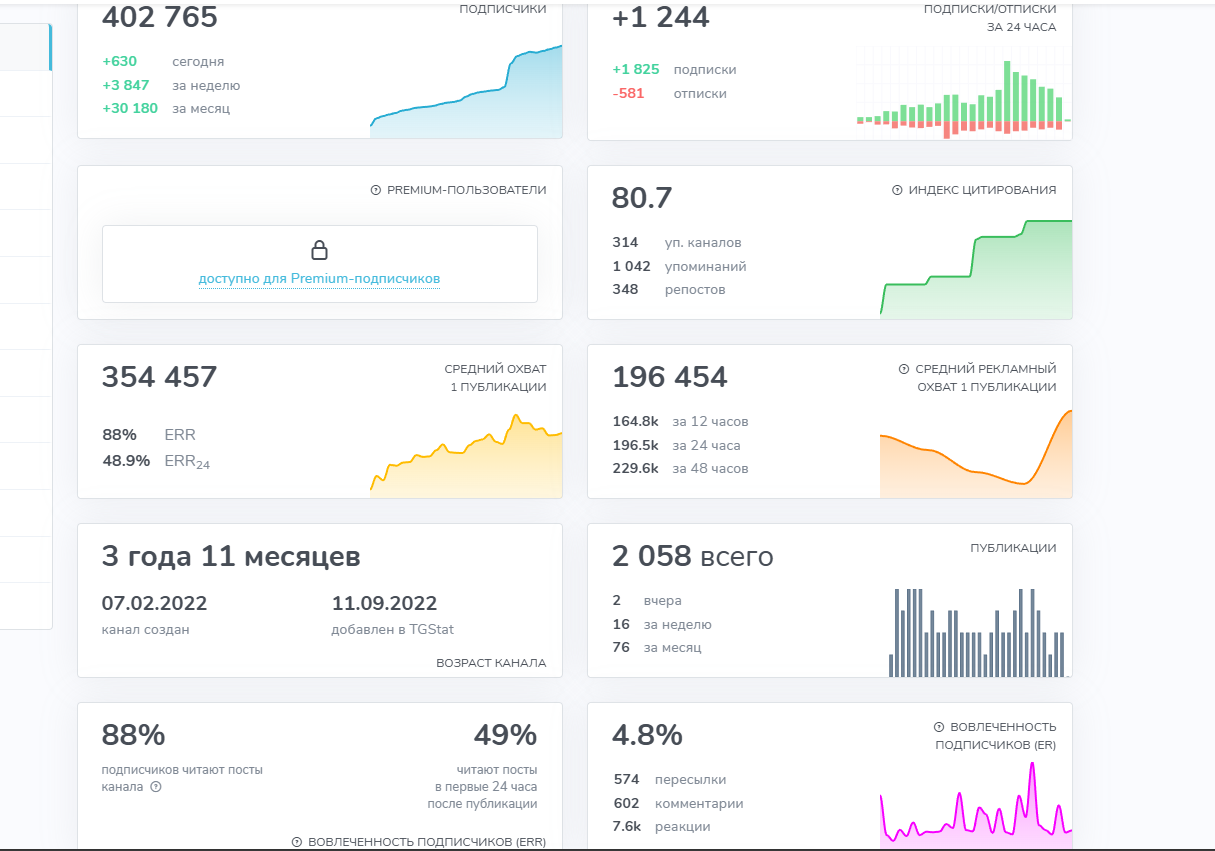Click the grey publications bar chart
The image size is (1215, 851).
[x=977, y=632]
